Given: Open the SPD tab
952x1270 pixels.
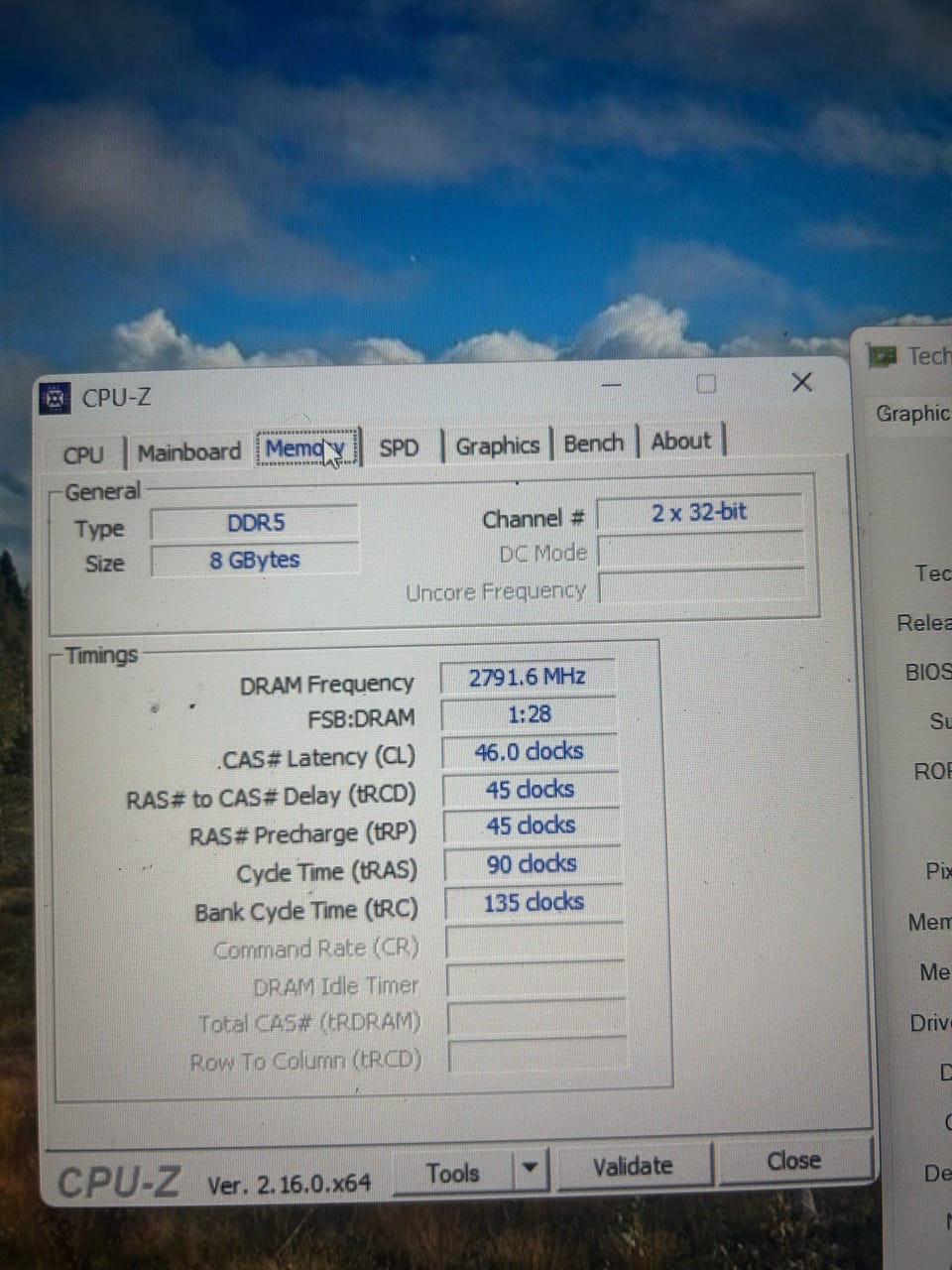Looking at the screenshot, I should click(399, 447).
